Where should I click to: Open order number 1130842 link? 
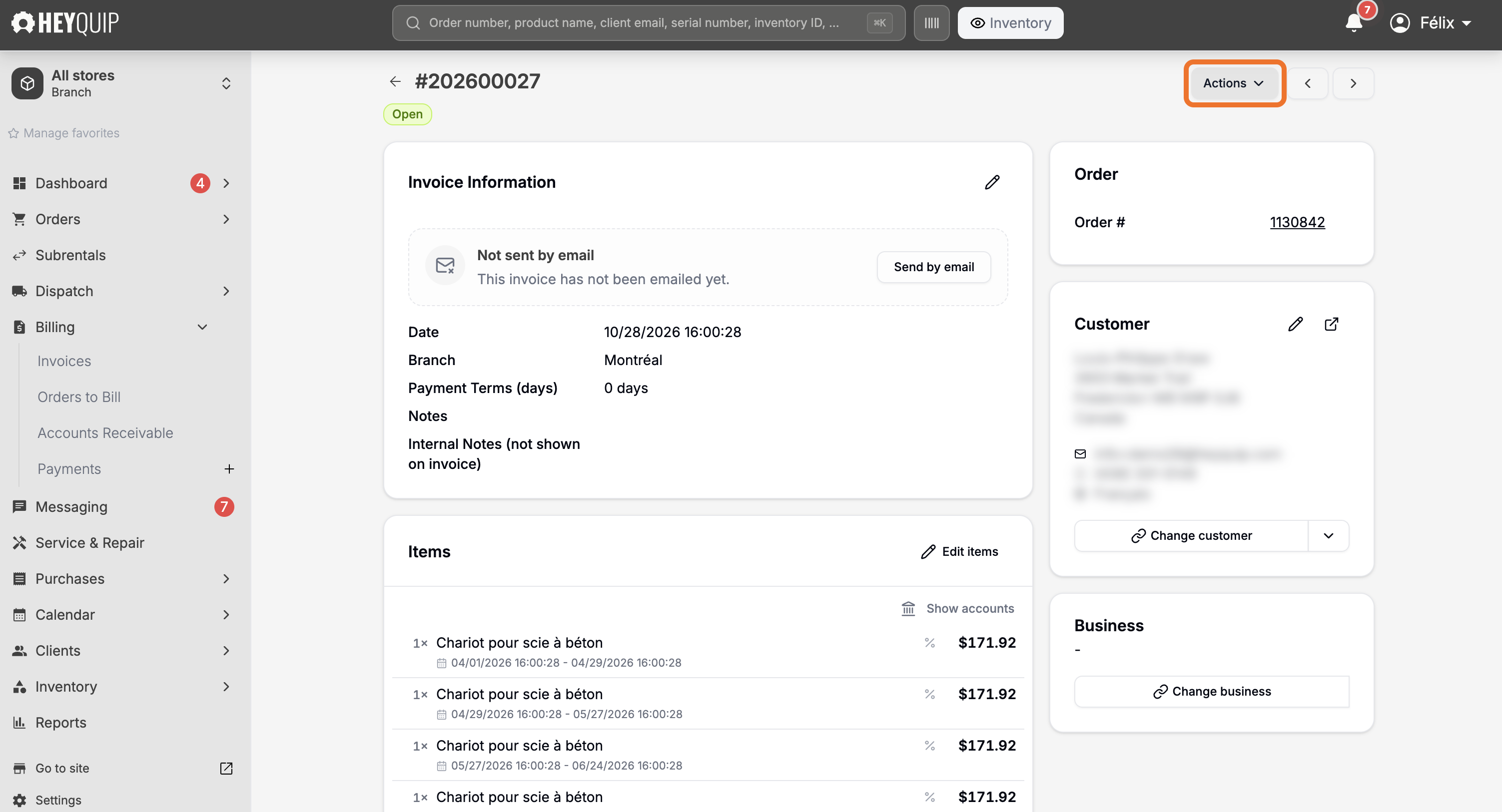pos(1297,222)
